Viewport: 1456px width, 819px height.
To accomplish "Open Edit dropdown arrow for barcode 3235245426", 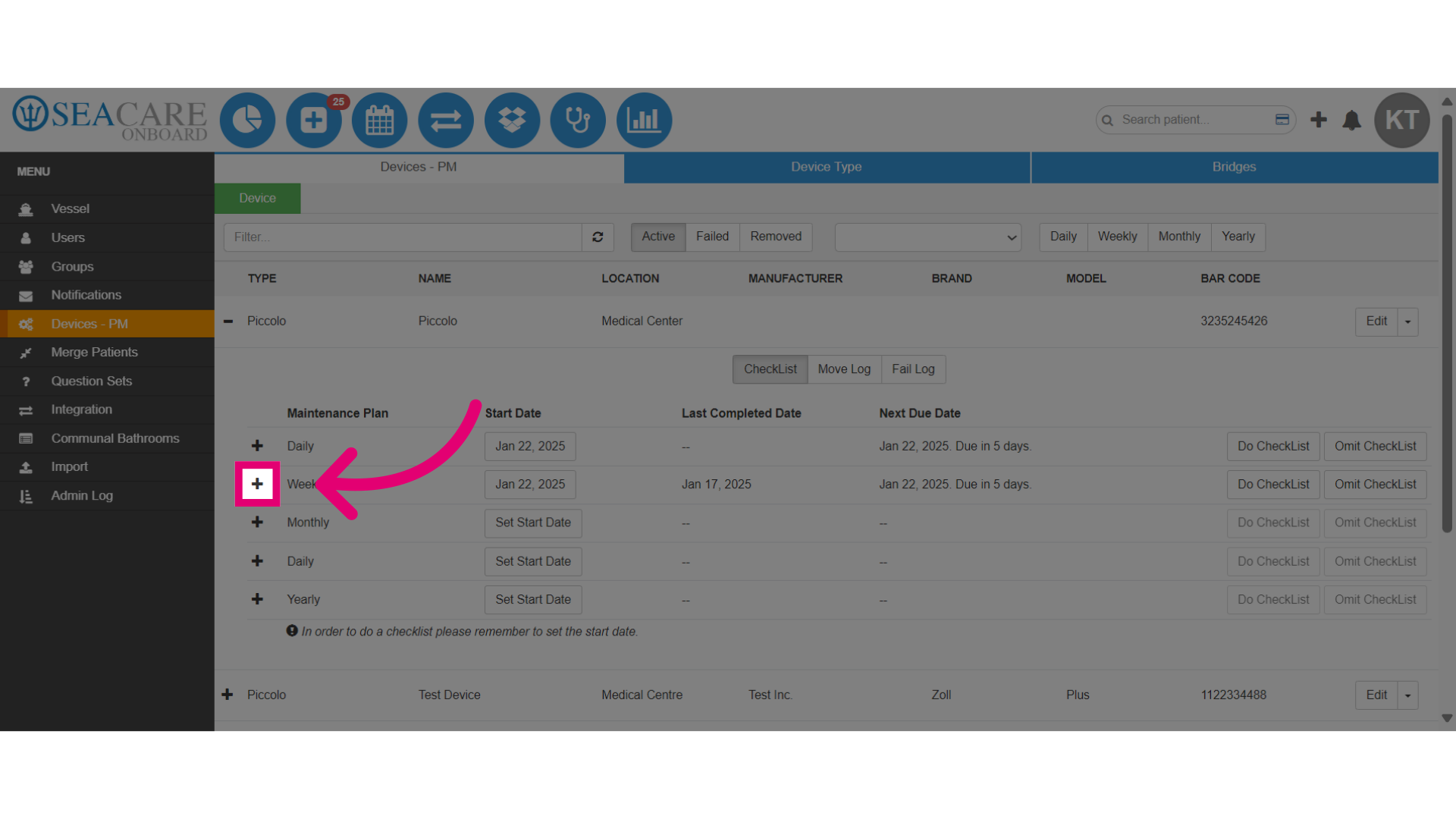I will point(1408,322).
